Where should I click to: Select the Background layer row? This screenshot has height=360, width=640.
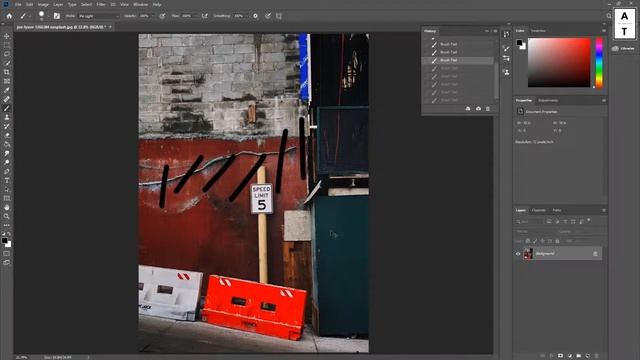[558, 254]
